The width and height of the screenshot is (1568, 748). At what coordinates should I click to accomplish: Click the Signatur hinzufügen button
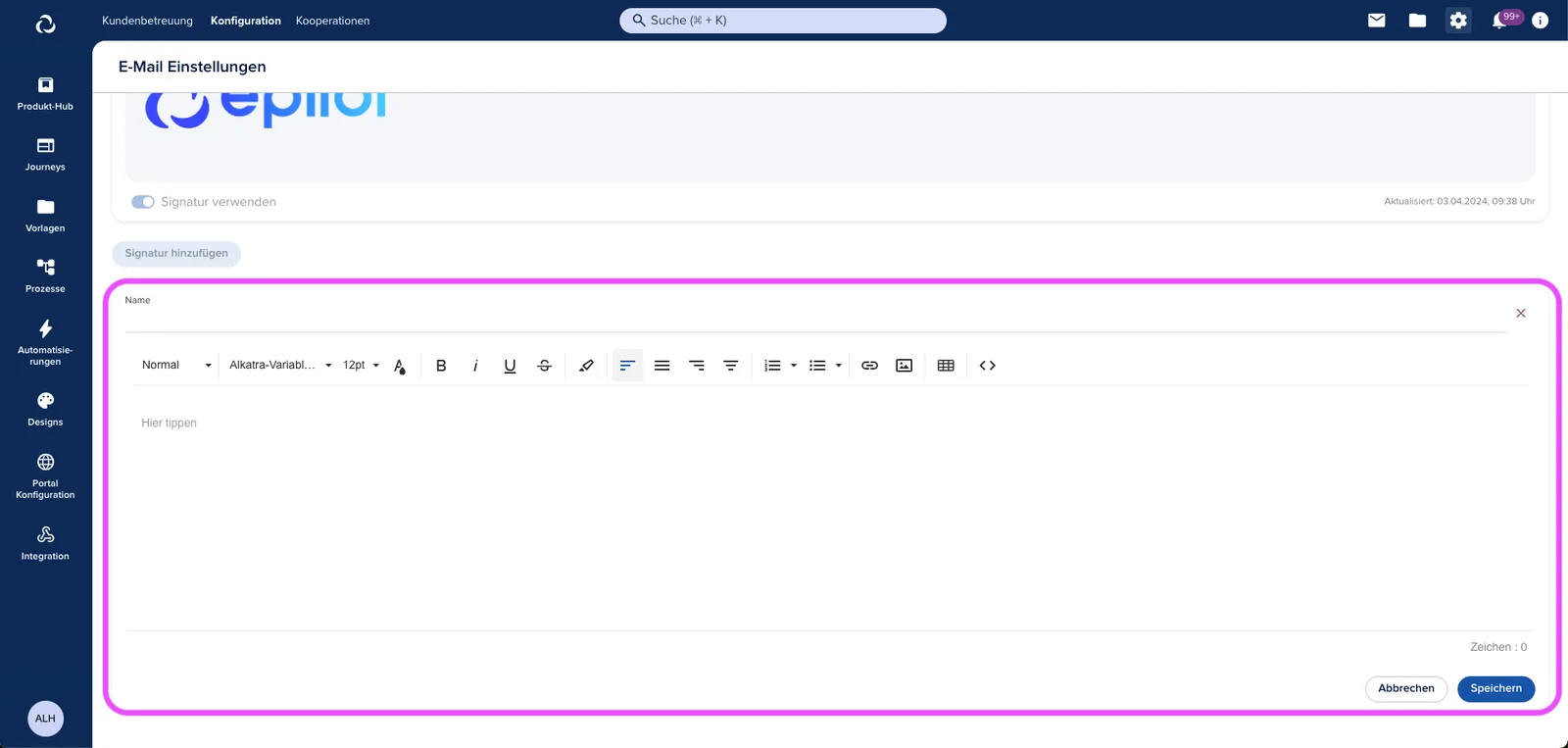point(176,253)
